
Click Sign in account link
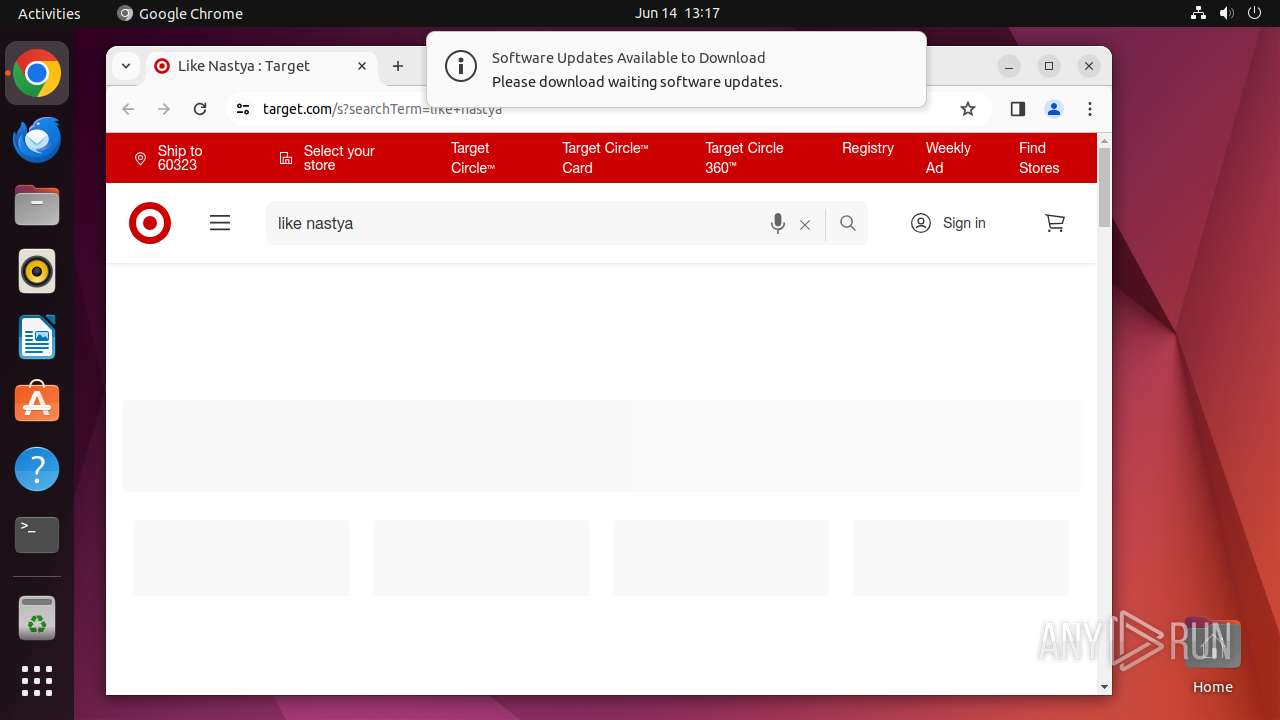pos(948,223)
